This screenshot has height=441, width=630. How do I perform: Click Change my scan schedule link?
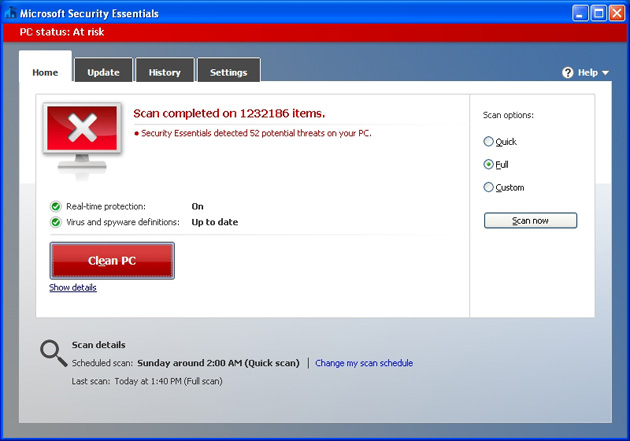tap(364, 363)
